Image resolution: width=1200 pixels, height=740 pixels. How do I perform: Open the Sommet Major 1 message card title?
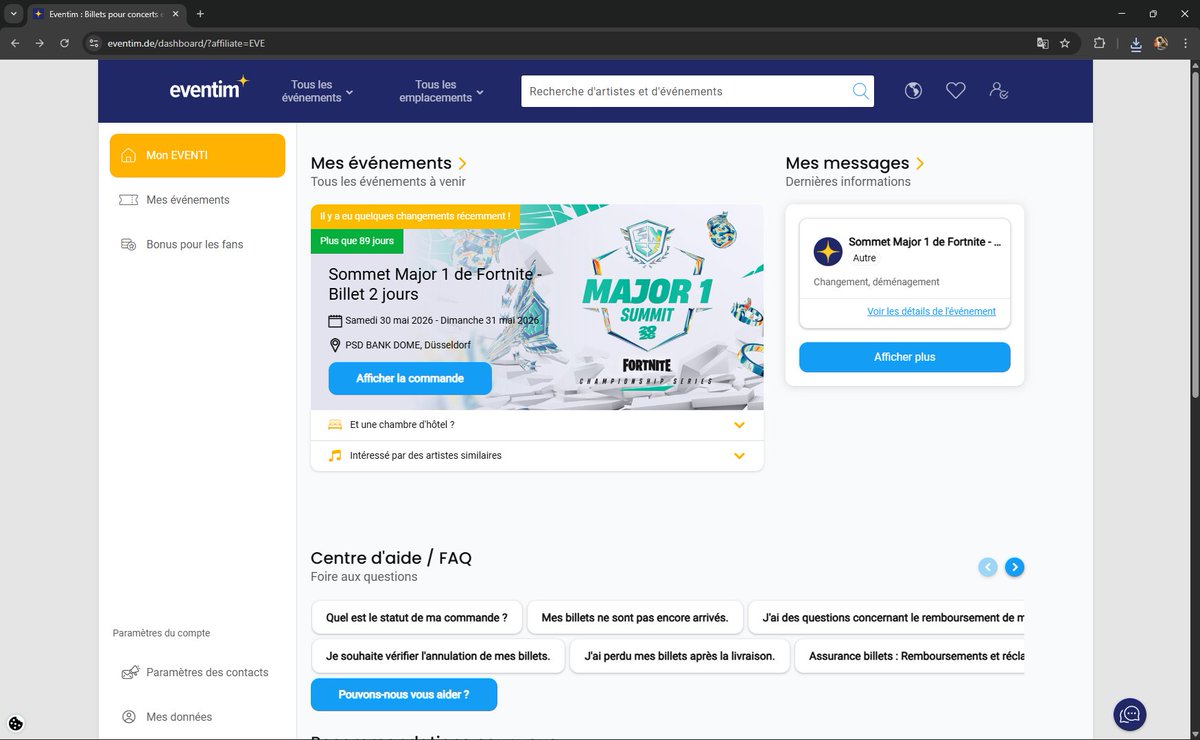[924, 242]
